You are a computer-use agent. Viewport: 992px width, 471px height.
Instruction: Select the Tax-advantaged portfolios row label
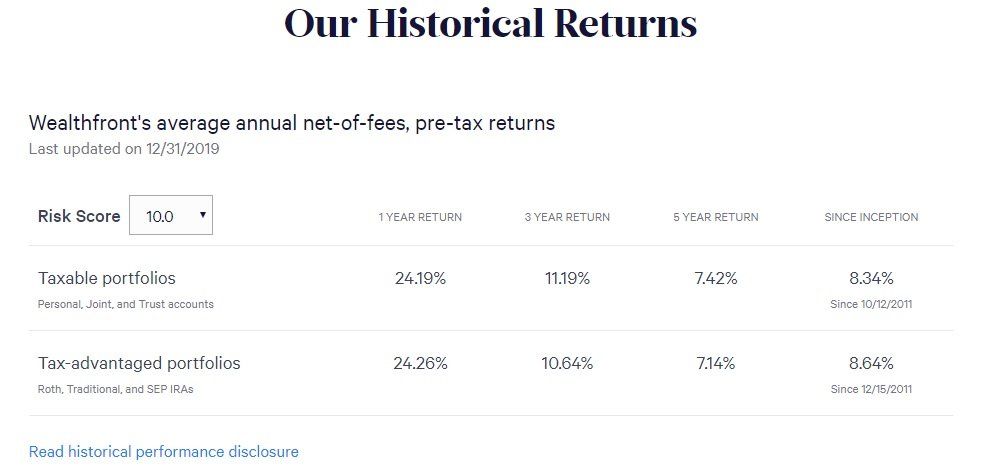click(139, 363)
